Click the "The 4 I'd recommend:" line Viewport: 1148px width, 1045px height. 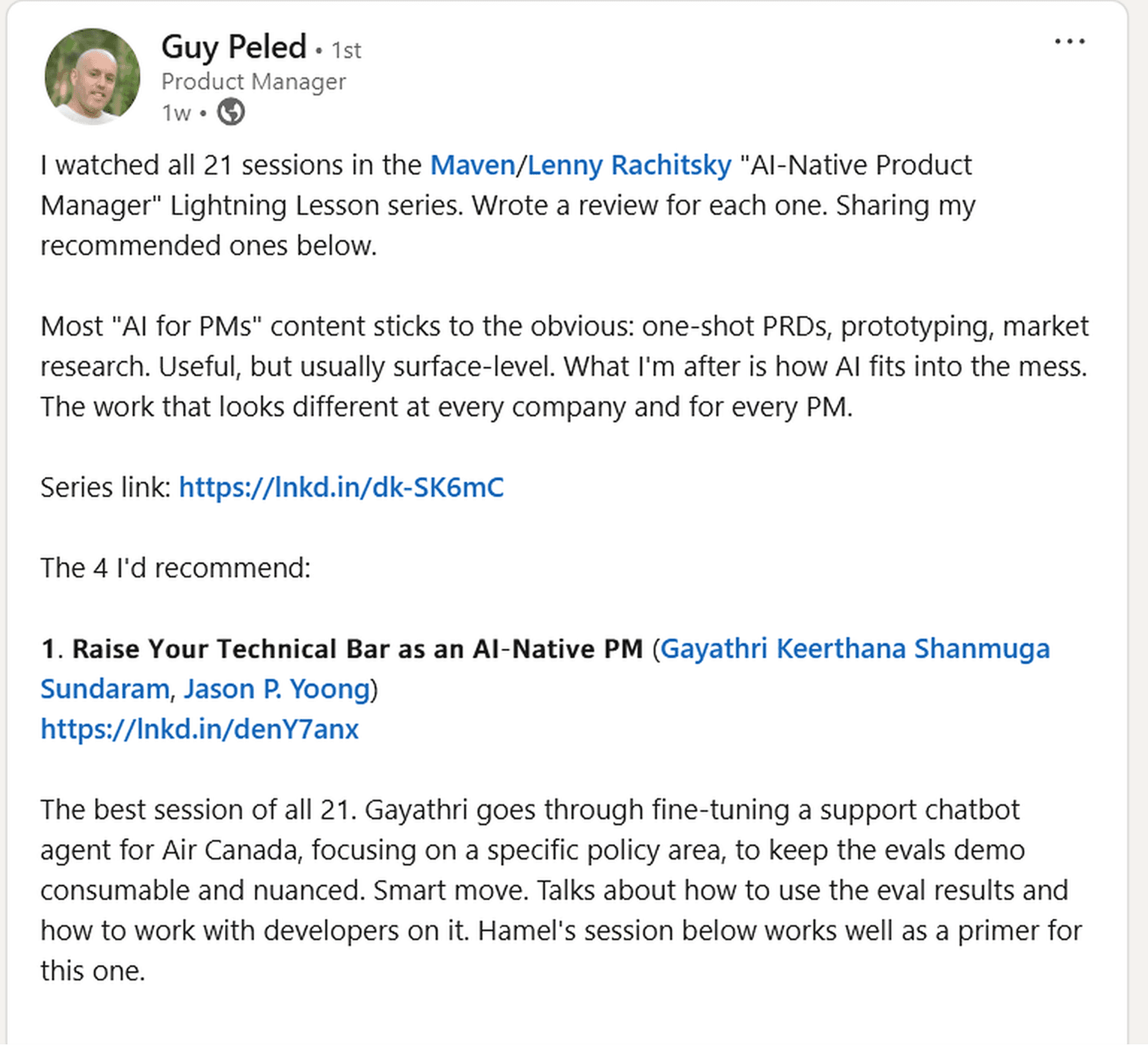tap(176, 568)
